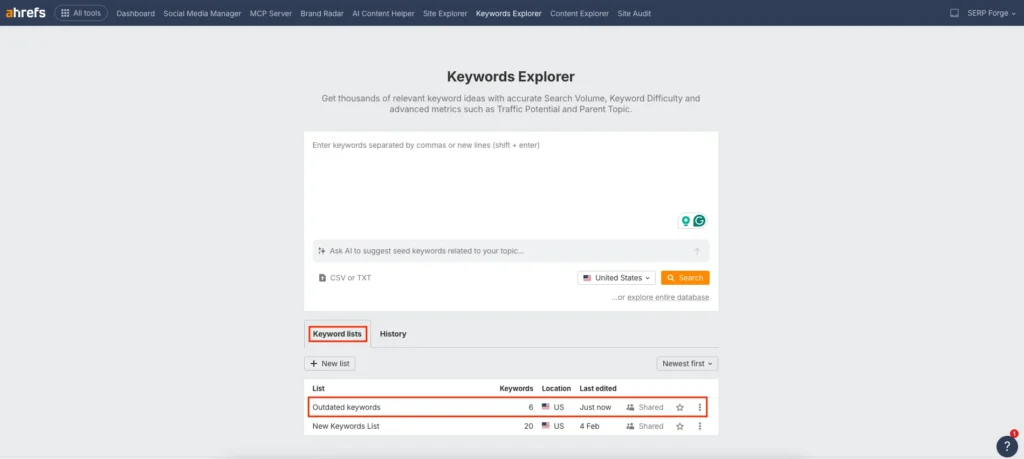Click the US flag in the New Keywords List row
The image size is (1024, 459).
(x=546, y=426)
